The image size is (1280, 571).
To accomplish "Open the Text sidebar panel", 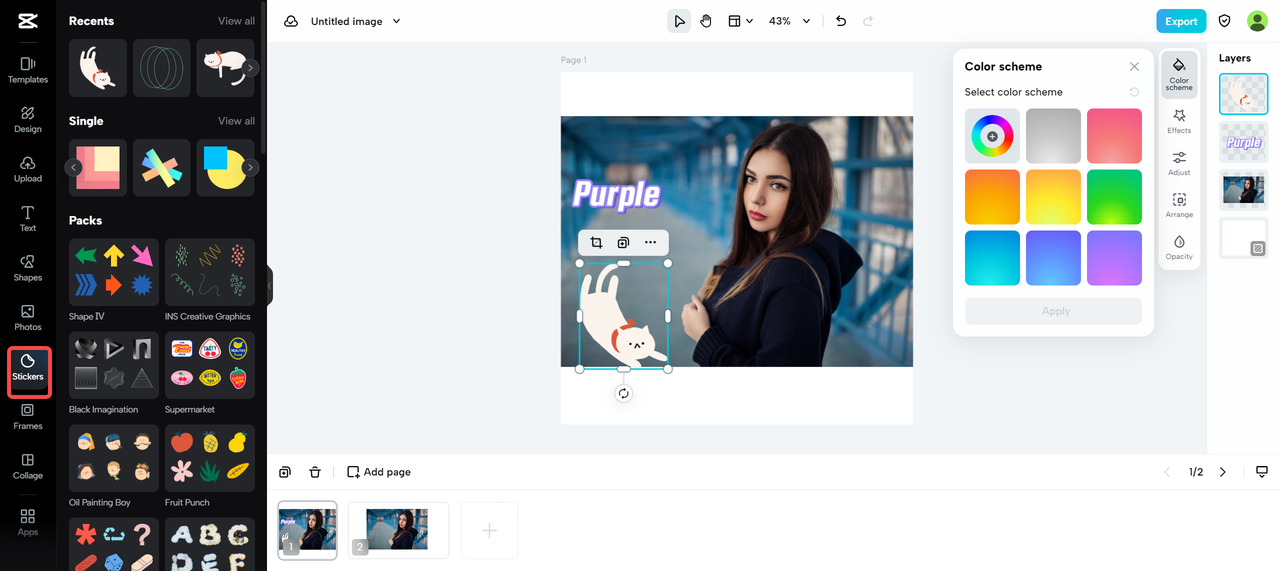I will [x=28, y=219].
